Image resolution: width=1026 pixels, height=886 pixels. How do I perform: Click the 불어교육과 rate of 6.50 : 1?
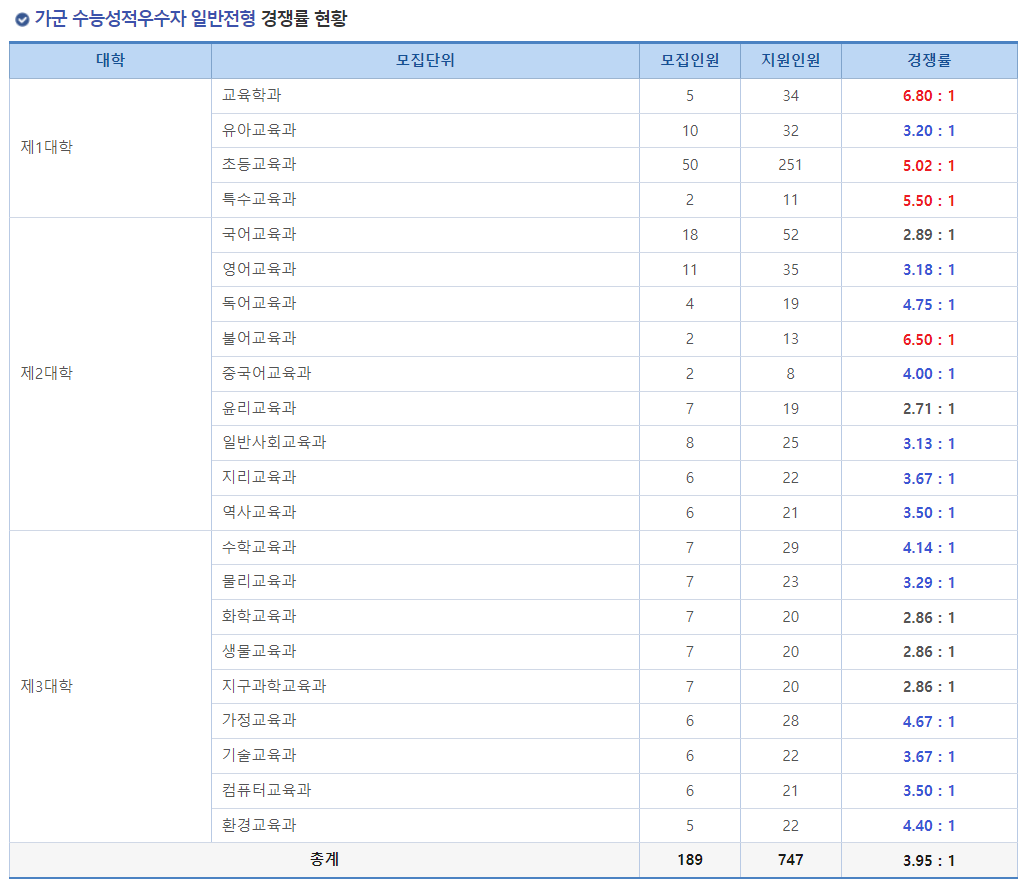pos(928,338)
